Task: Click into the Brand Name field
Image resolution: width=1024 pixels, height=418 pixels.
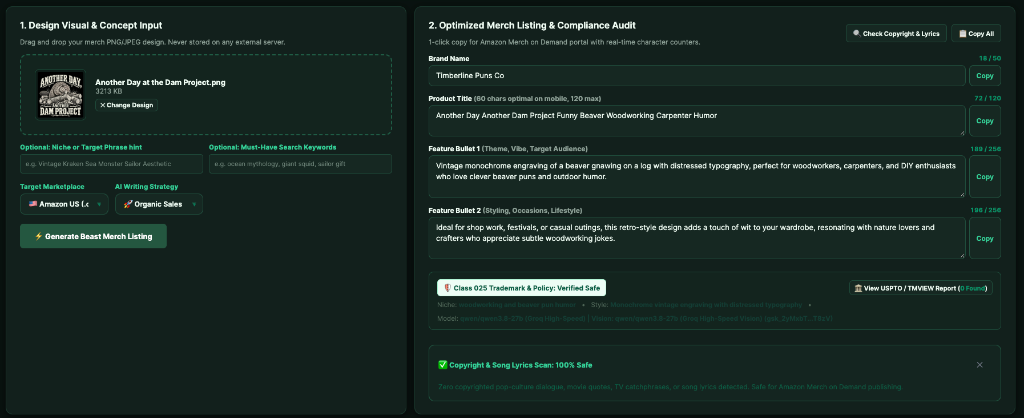Action: [x=697, y=75]
